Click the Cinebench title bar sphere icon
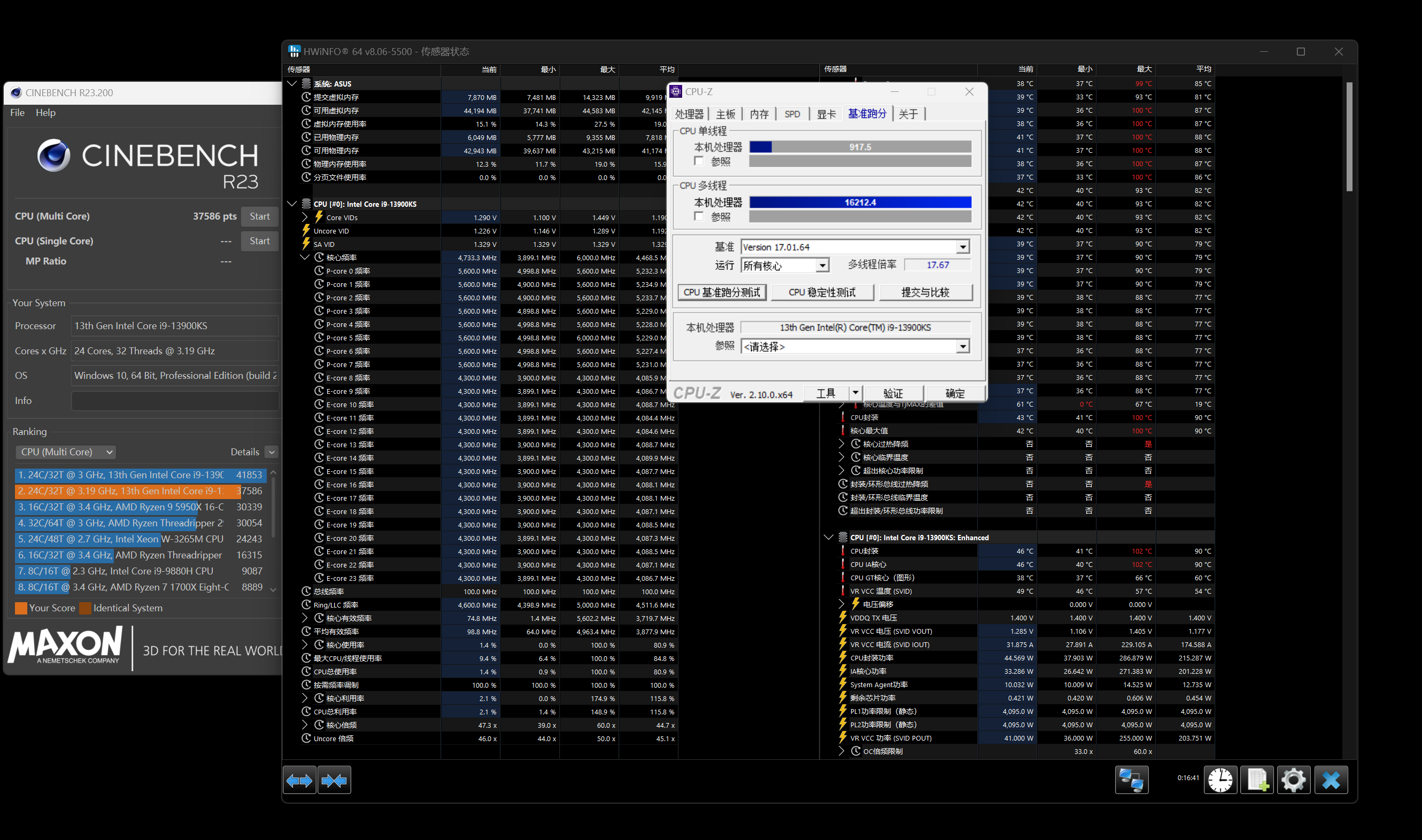 pos(17,93)
